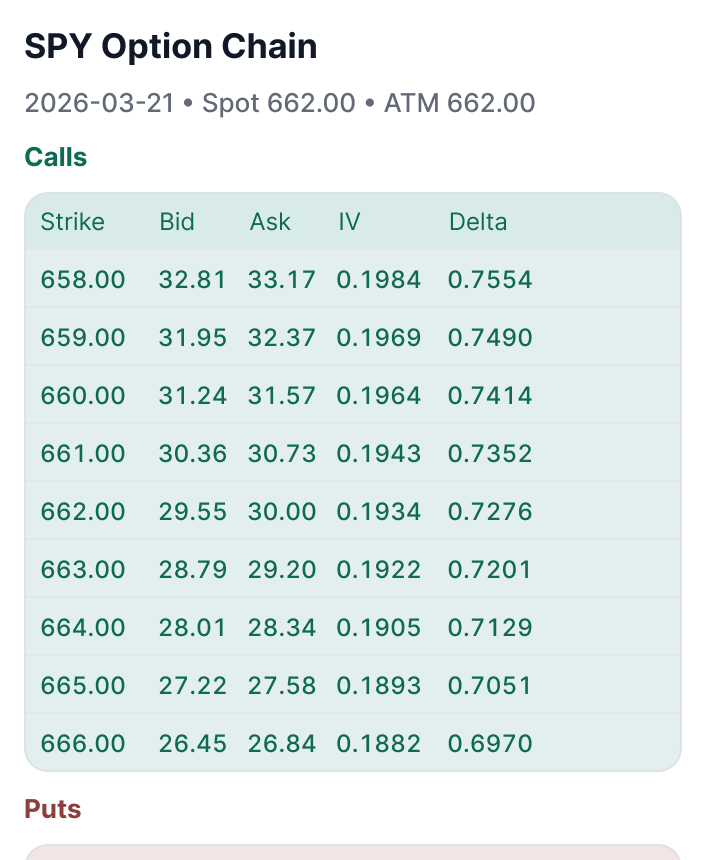
Task: Click the SPY Option Chain title
Action: 171,47
